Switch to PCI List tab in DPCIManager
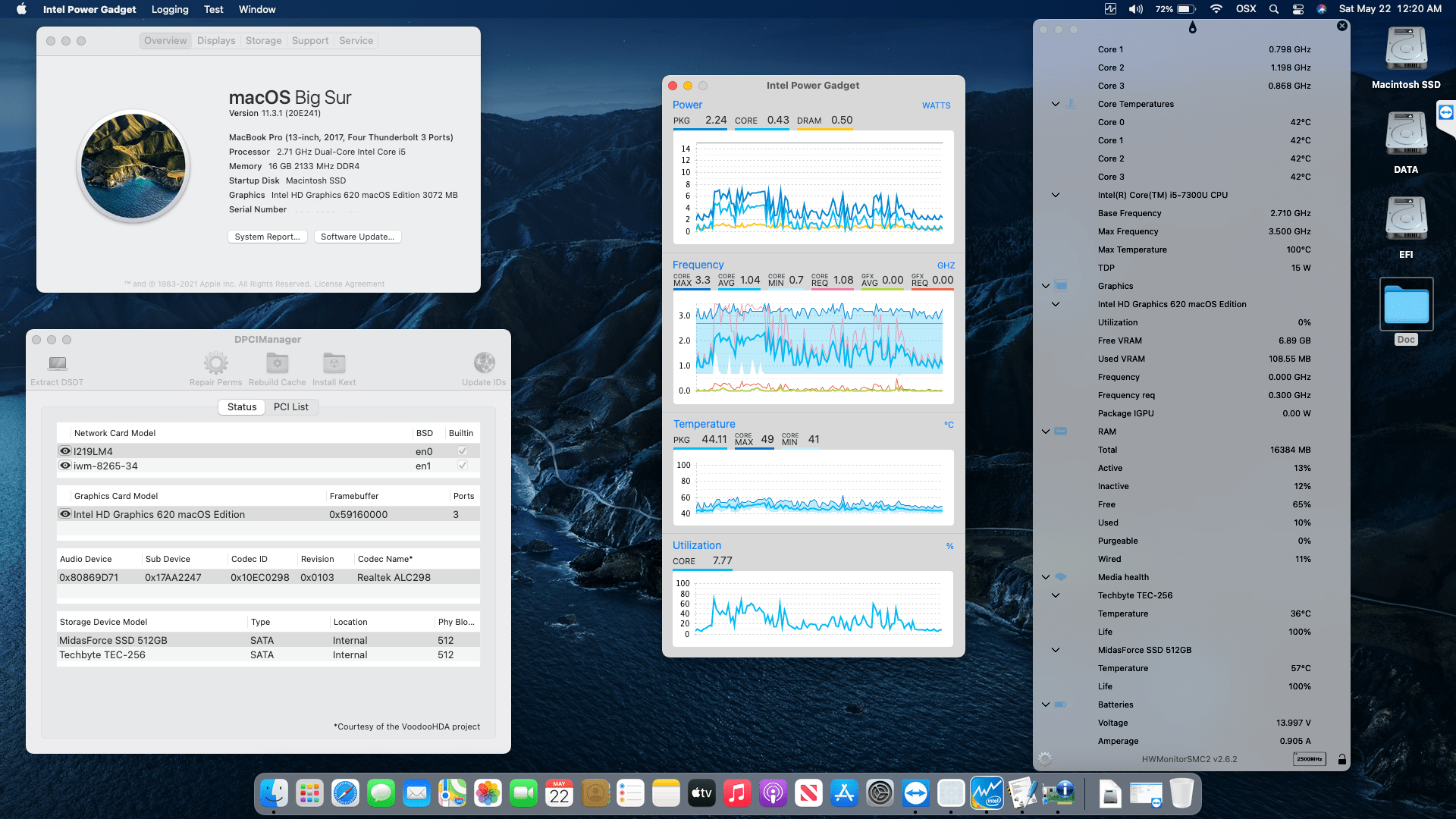 coord(291,407)
